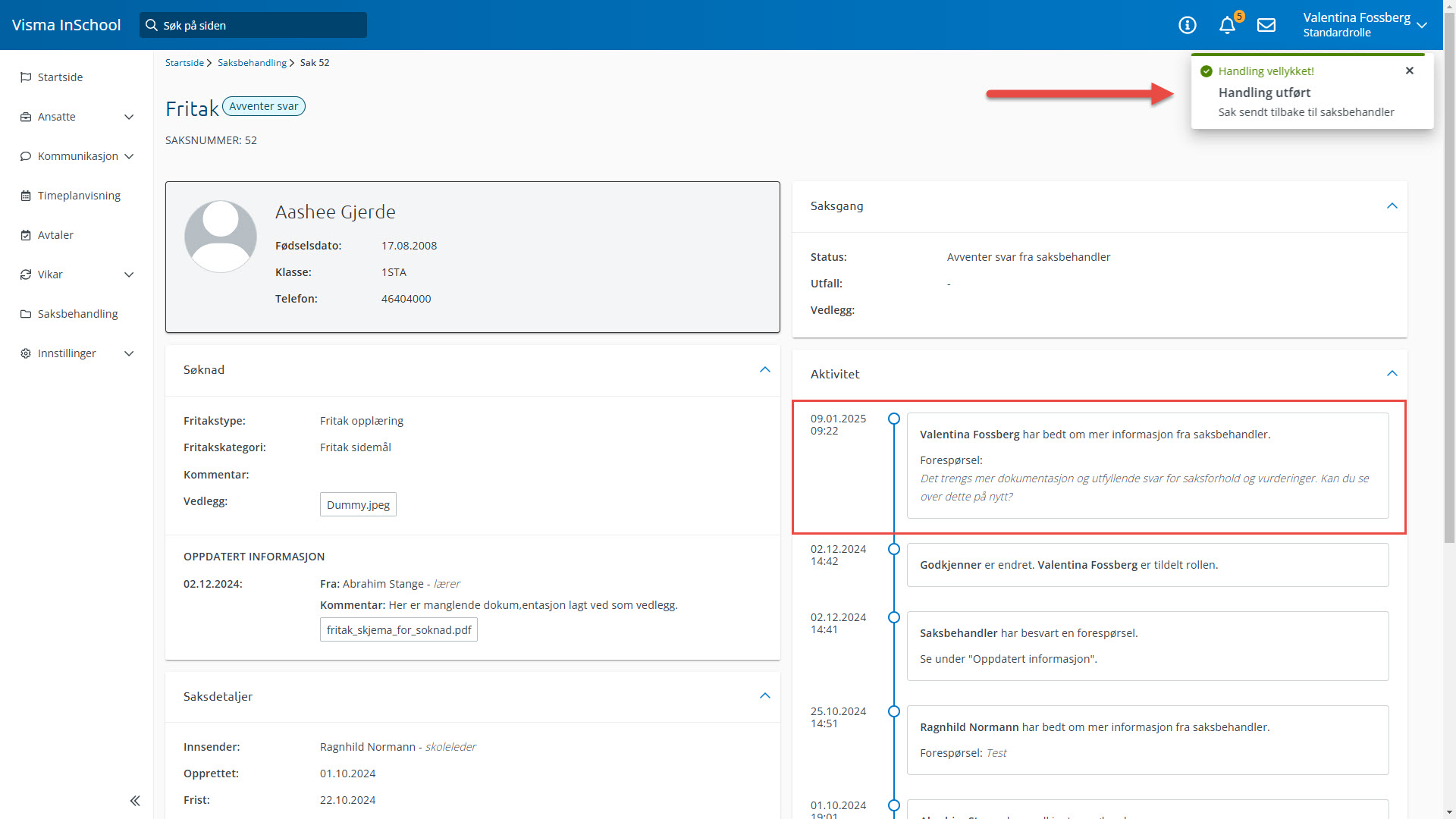Dismiss the Handling vellykket notification
The height and width of the screenshot is (819, 1456).
pos(1410,71)
